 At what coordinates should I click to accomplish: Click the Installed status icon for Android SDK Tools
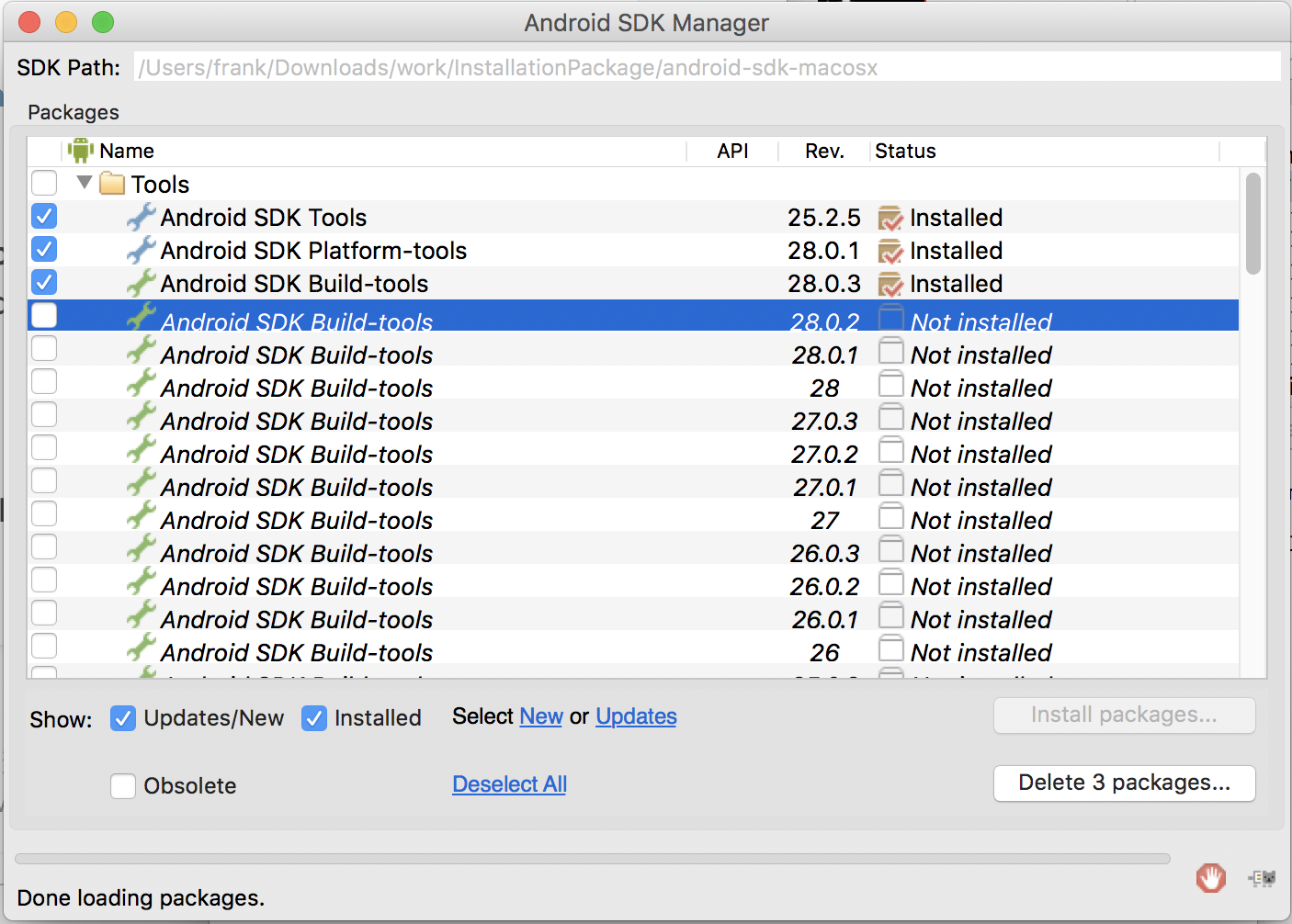pos(890,219)
